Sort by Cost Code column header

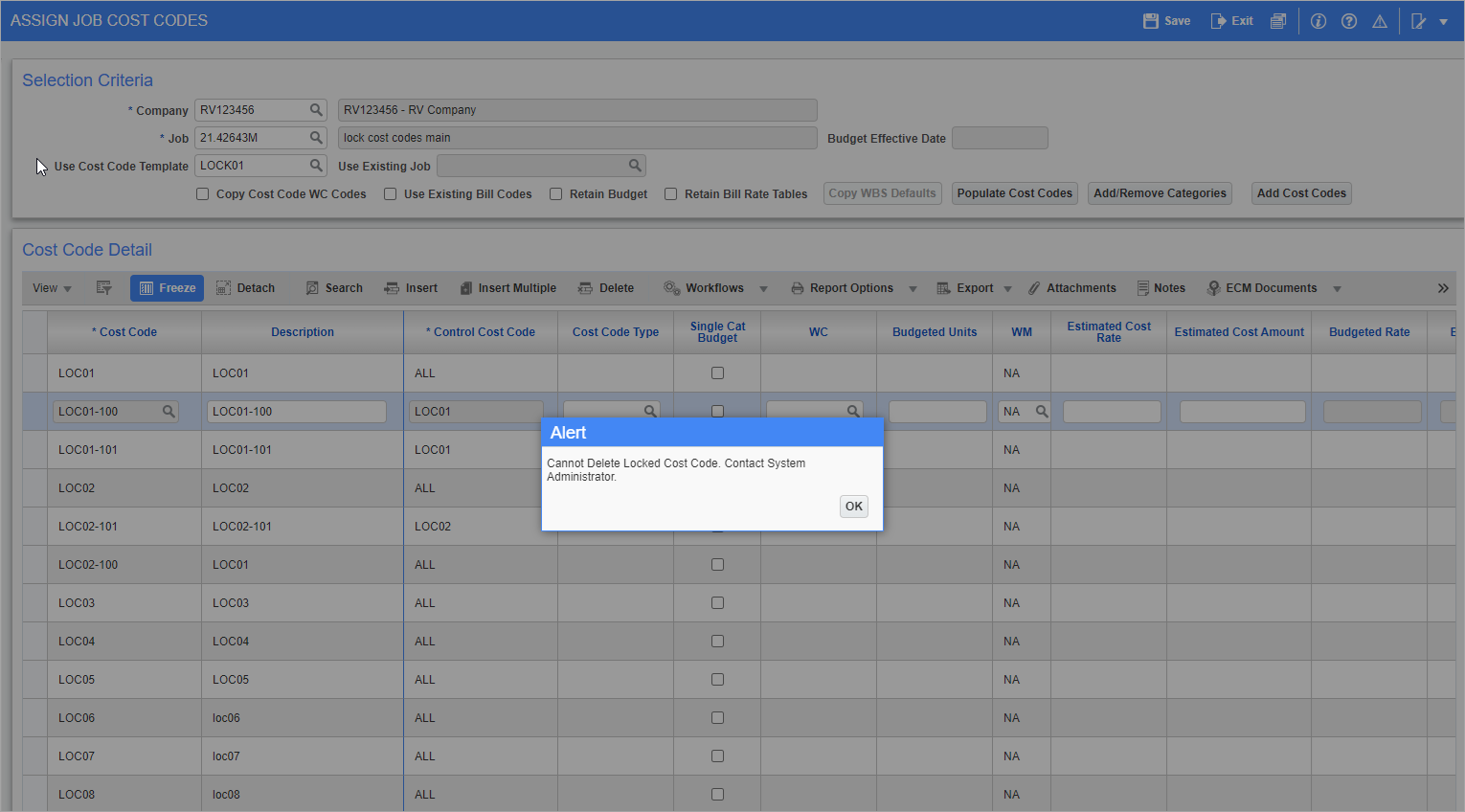click(x=124, y=332)
